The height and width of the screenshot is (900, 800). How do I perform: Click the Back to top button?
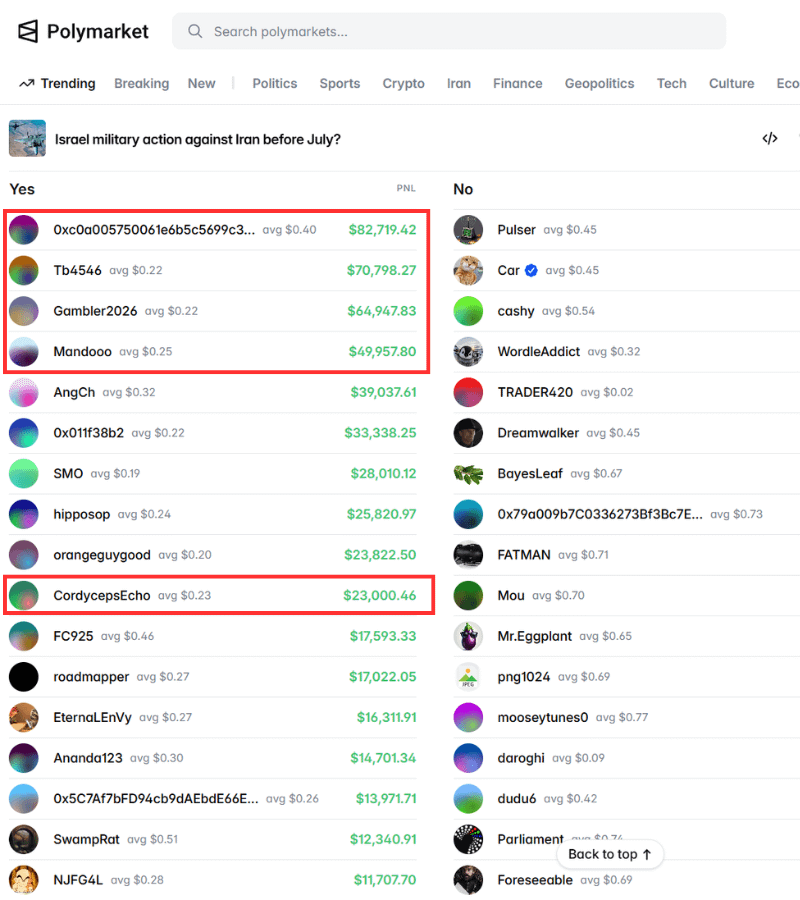[x=610, y=854]
